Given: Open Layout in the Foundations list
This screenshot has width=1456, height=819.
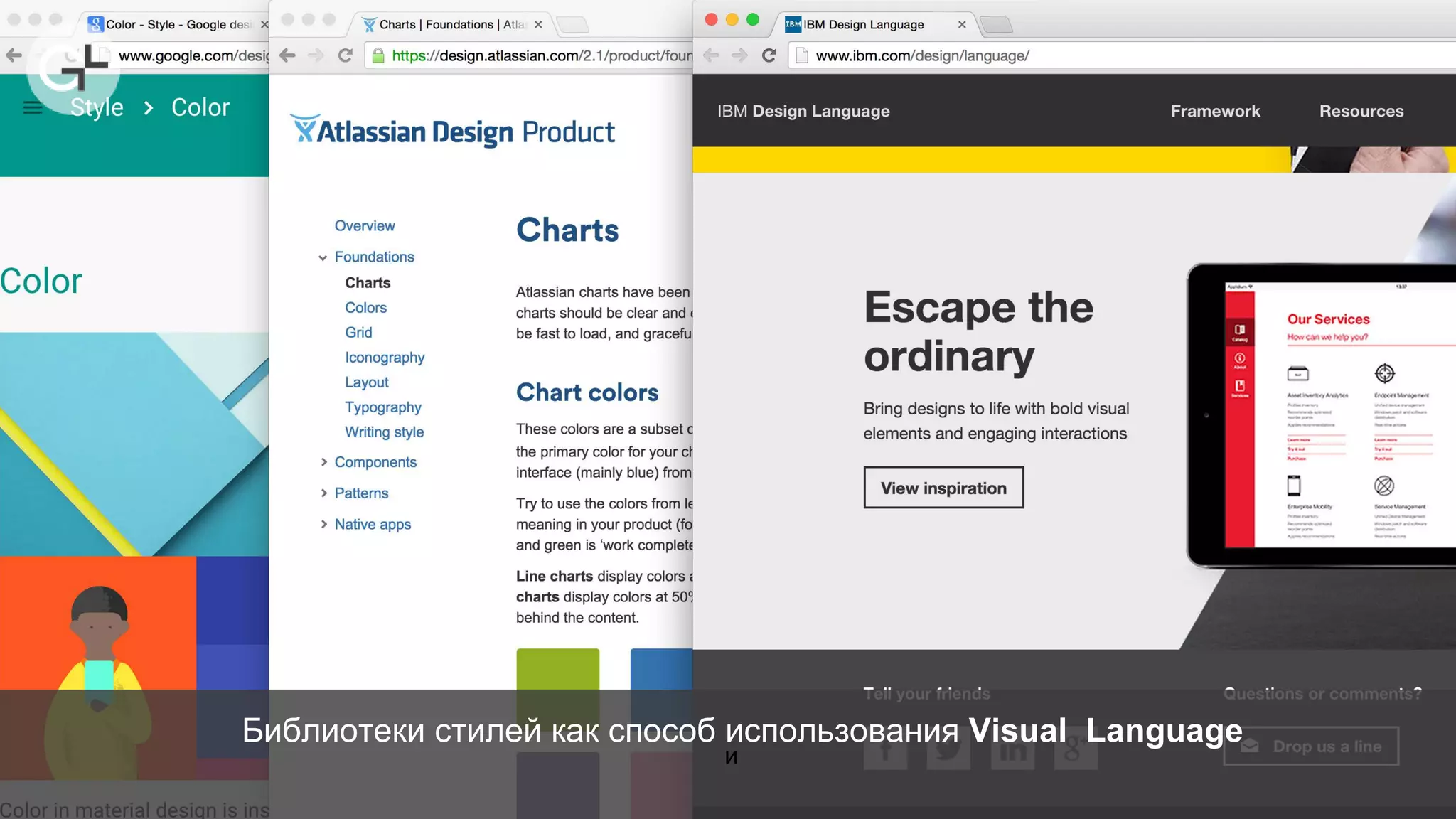Looking at the screenshot, I should click(367, 382).
